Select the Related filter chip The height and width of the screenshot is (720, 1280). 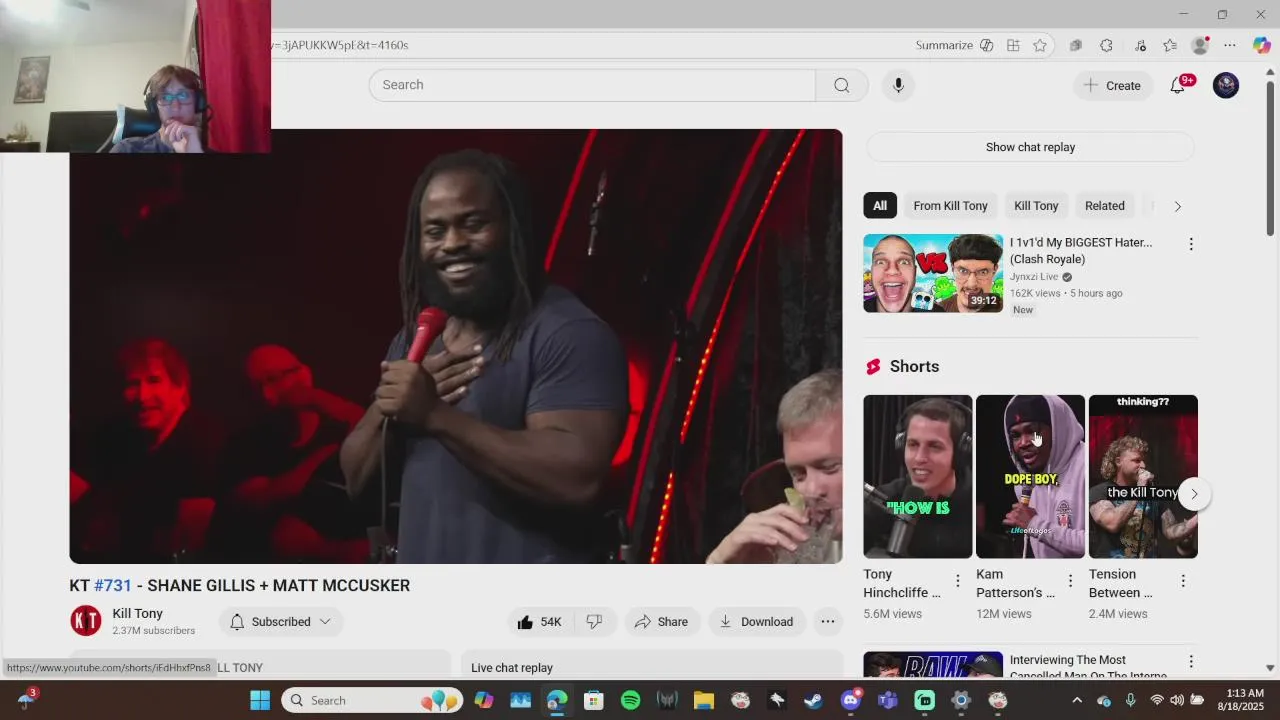click(x=1105, y=206)
